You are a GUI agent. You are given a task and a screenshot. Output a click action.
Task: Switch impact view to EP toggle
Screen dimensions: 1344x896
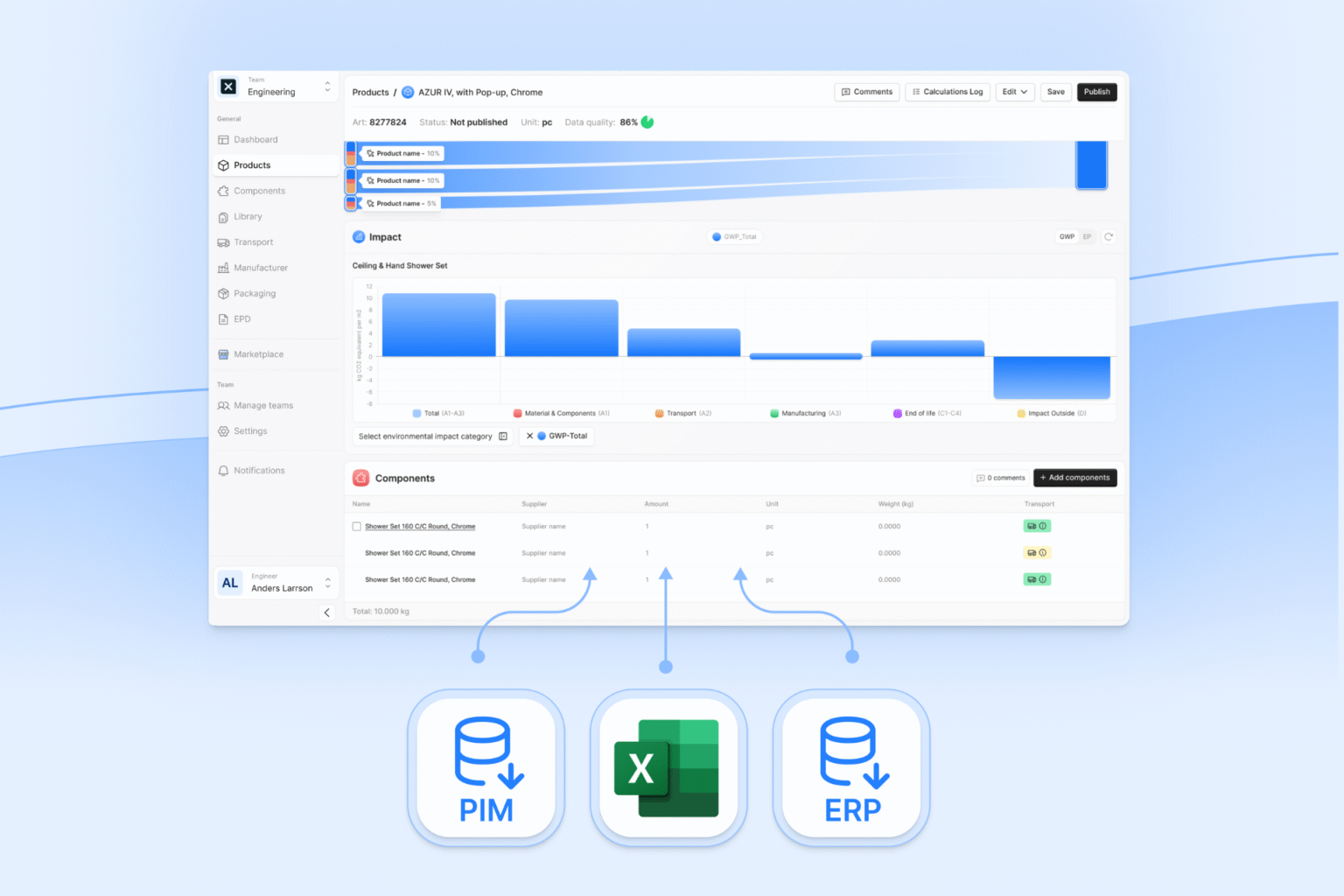tap(1087, 237)
